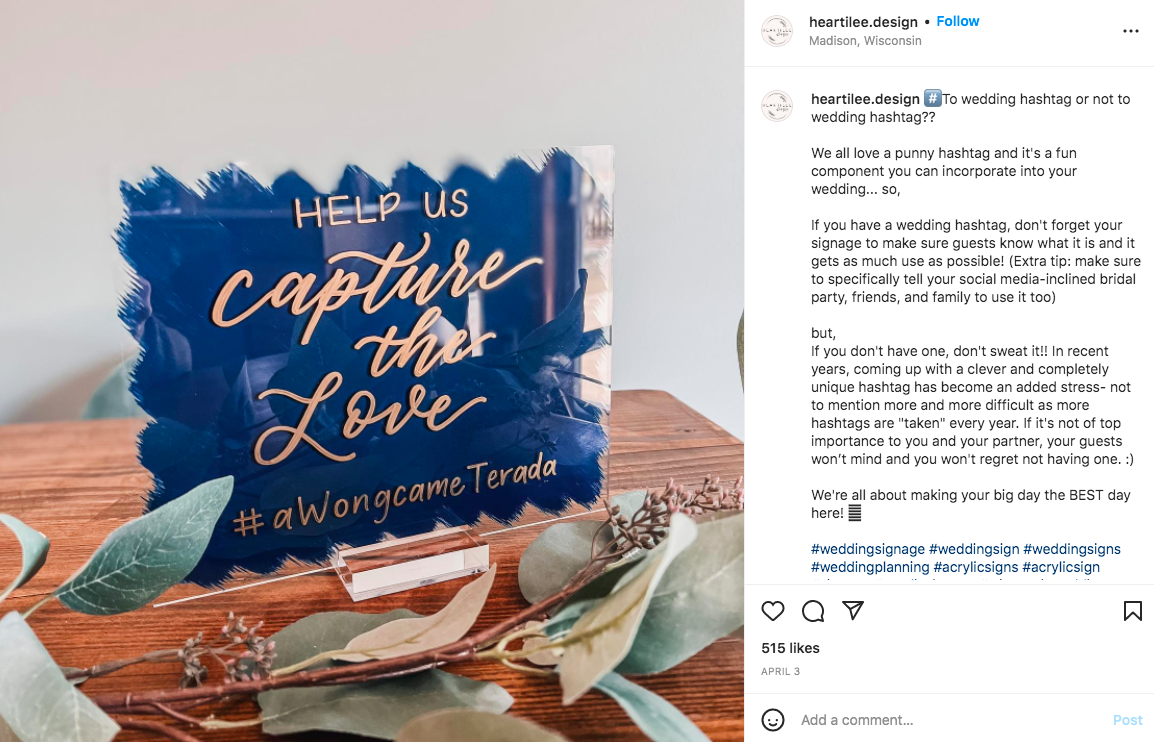The height and width of the screenshot is (742, 1154).
Task: Open heartilee.design username in caption
Action: click(x=866, y=99)
